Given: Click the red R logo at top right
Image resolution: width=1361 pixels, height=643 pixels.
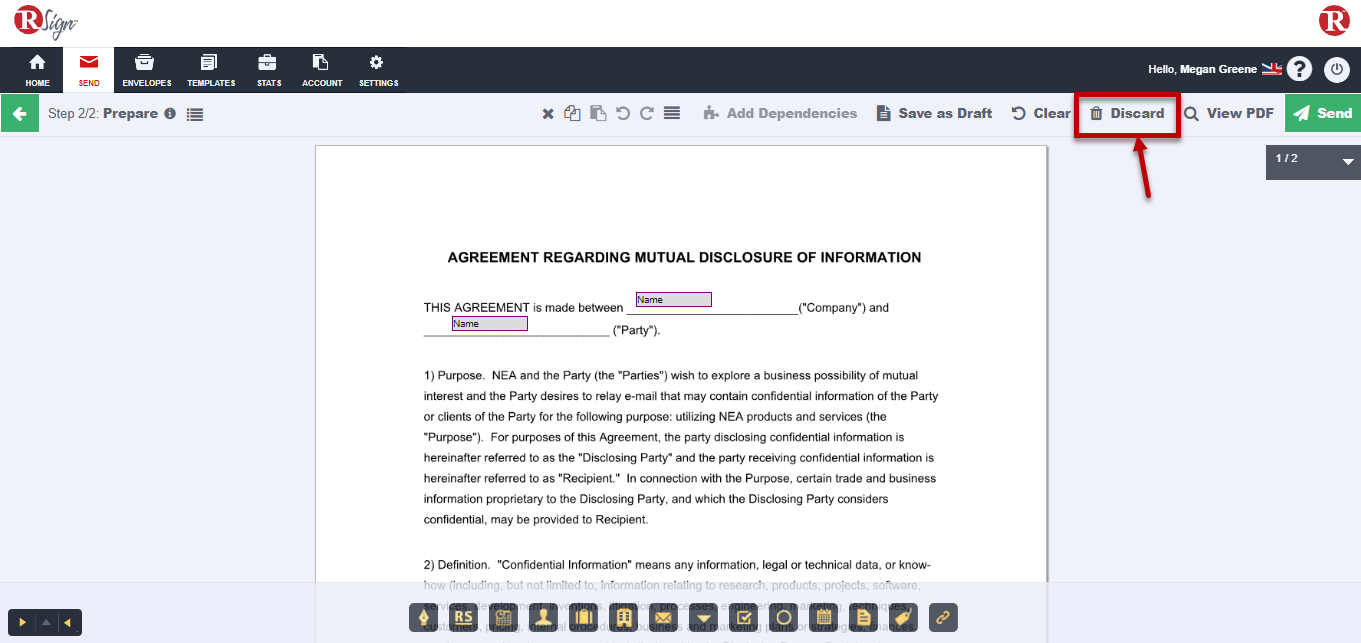Looking at the screenshot, I should 1334,21.
